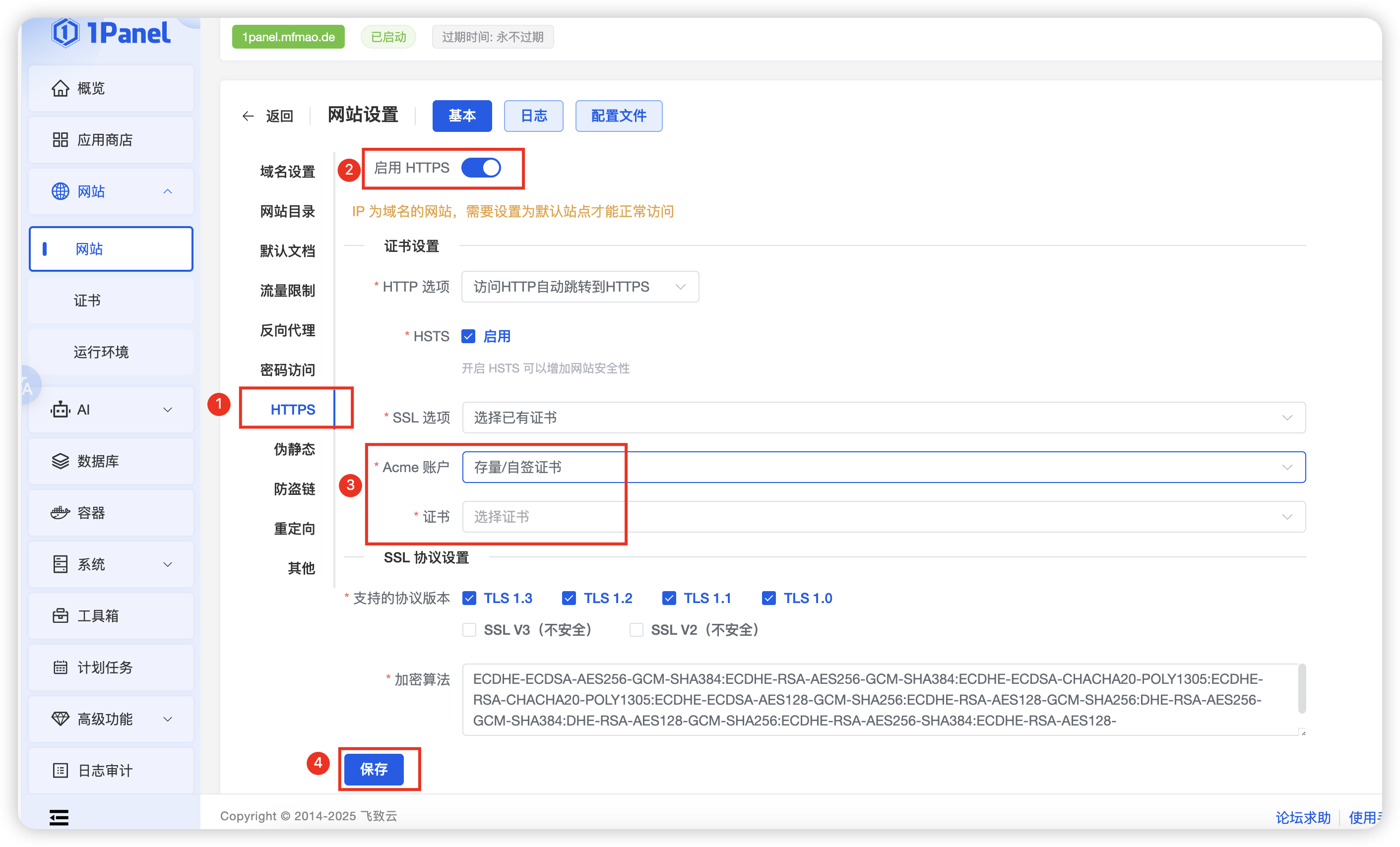Click the home icon beside 概览
Image resolution: width=1400 pixels, height=847 pixels.
pos(60,88)
